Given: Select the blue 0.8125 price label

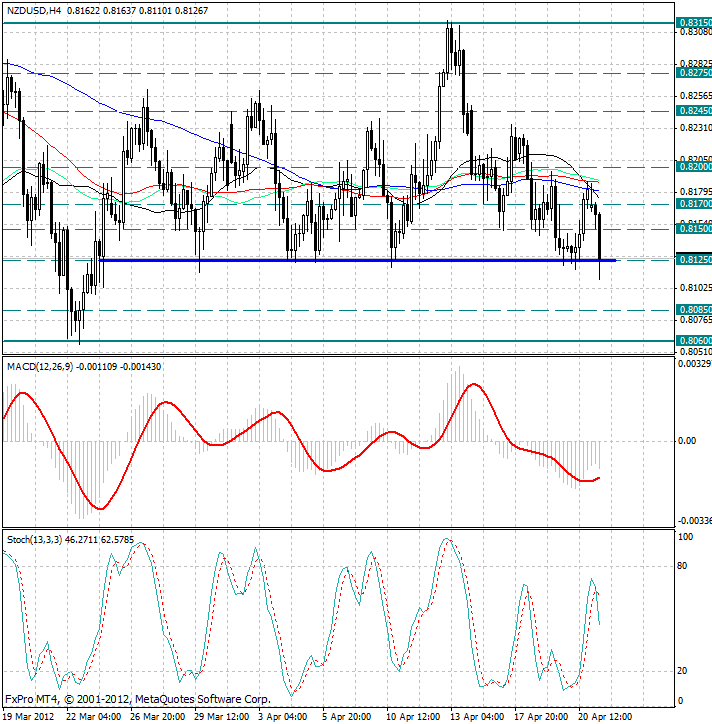Looking at the screenshot, I should click(694, 260).
